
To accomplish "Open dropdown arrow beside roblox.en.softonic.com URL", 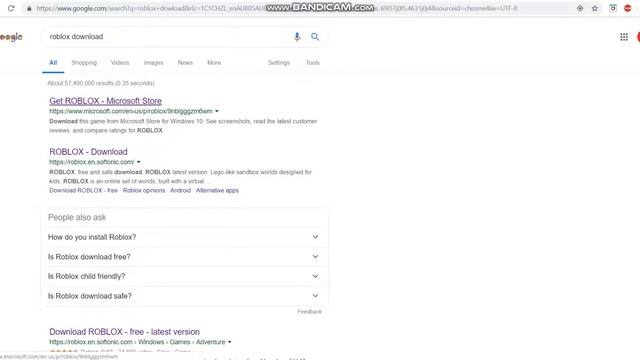I will pyautogui.click(x=139, y=162).
